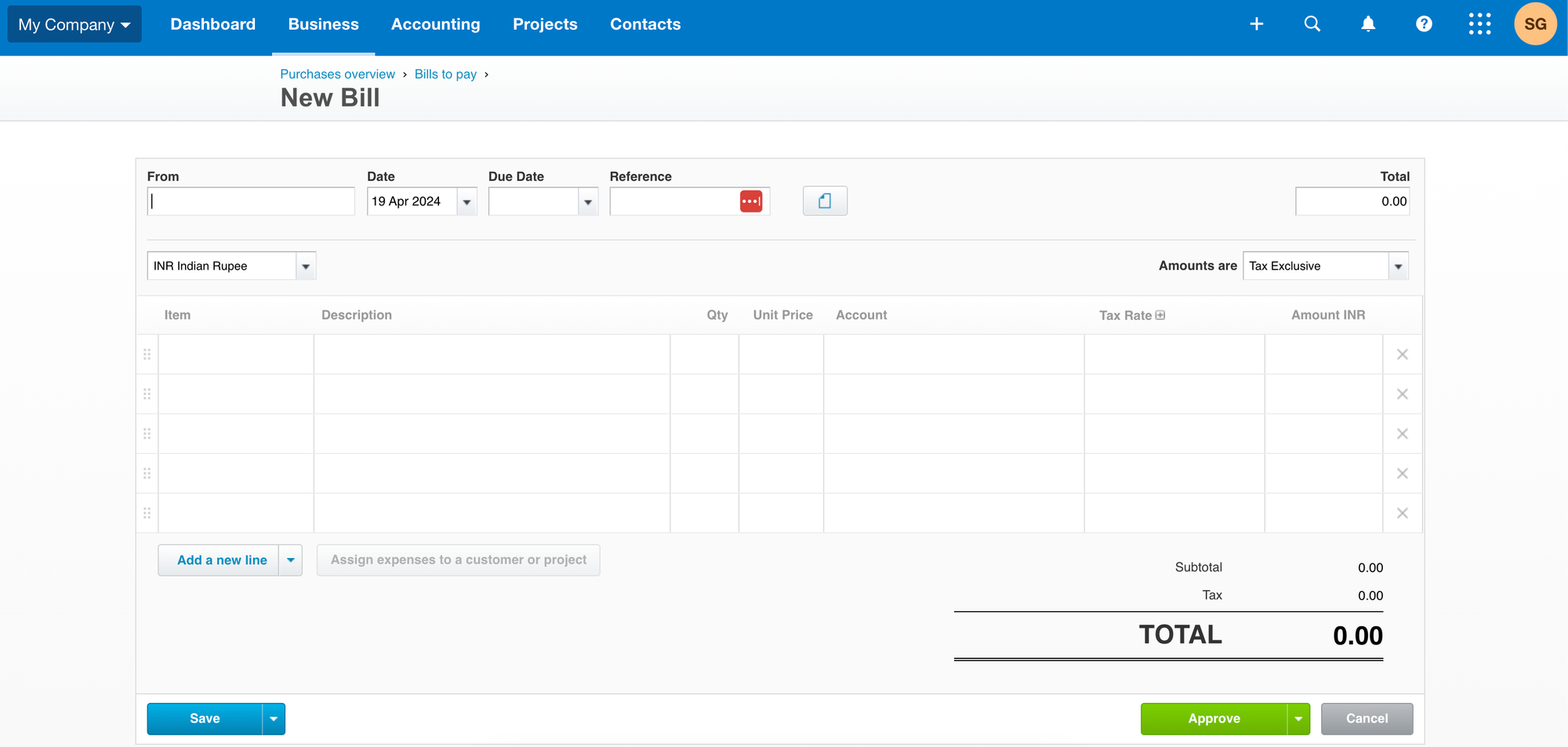Click the Total field at top right
Screen dimensions: 1568x747
click(x=1352, y=201)
